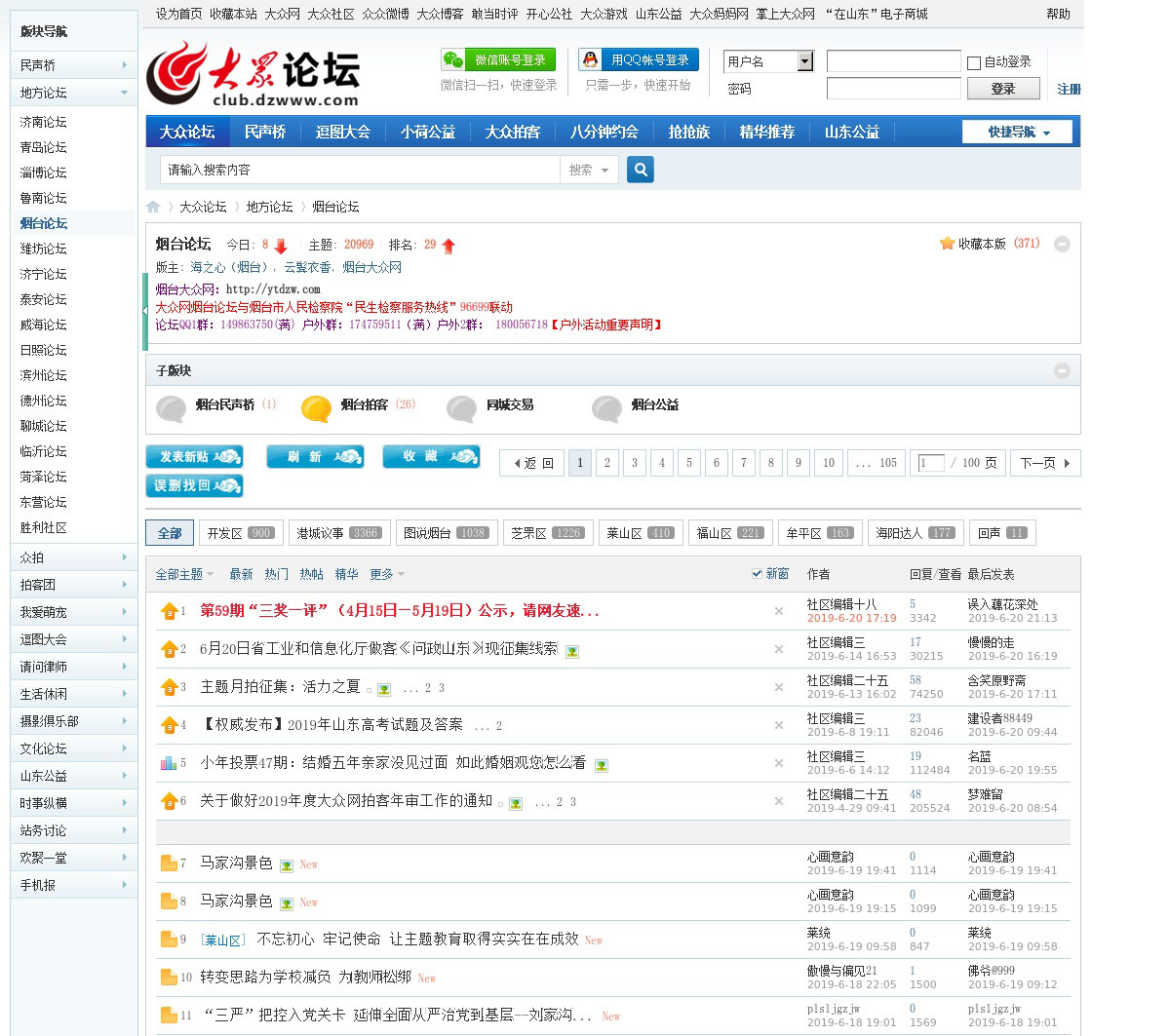The height and width of the screenshot is (1036, 1170).
Task: Click the 登录 button
Action: 1003,89
